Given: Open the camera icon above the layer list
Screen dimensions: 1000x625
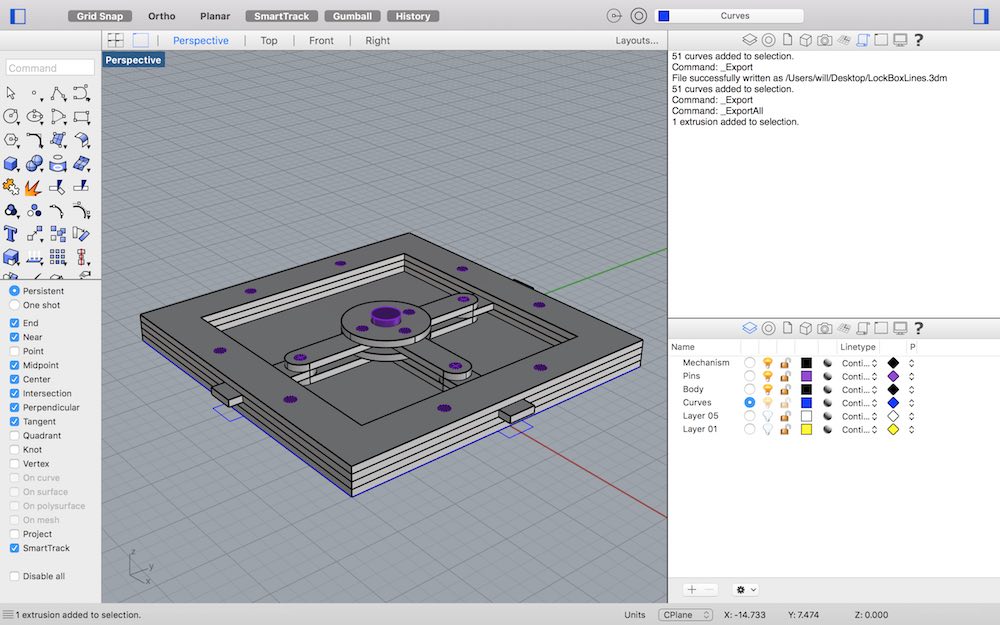Looking at the screenshot, I should tap(825, 328).
